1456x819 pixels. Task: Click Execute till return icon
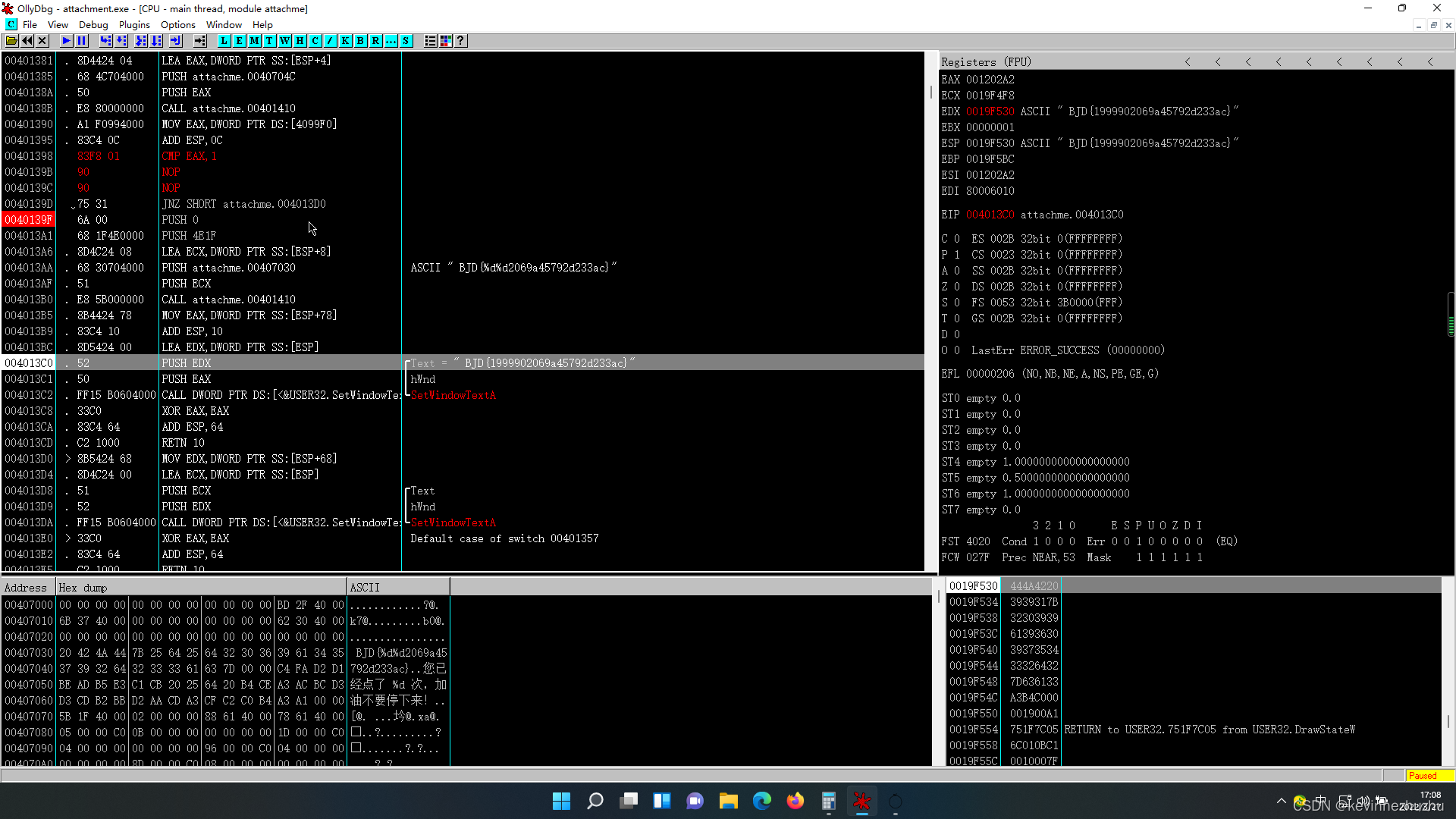point(176,41)
